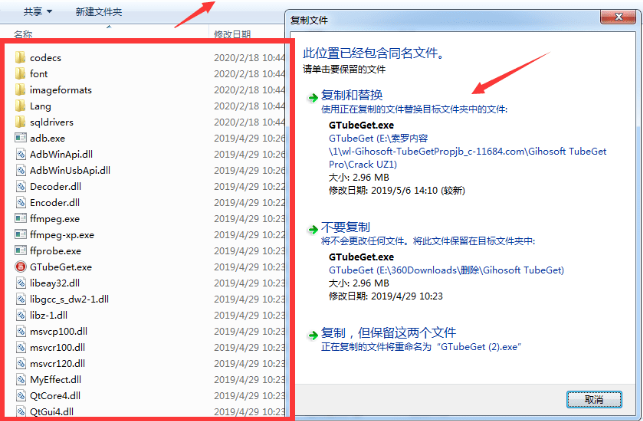Select the ffmpeg-xp.exe file name
Screen dimensions: 643x421
pyautogui.click(x=62, y=235)
